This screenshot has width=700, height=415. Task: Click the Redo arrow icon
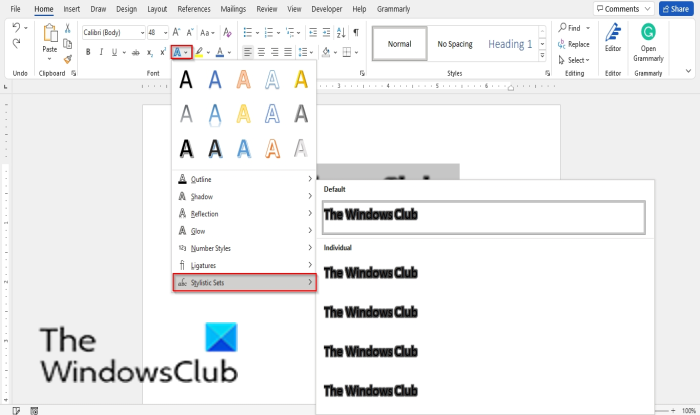point(17,43)
